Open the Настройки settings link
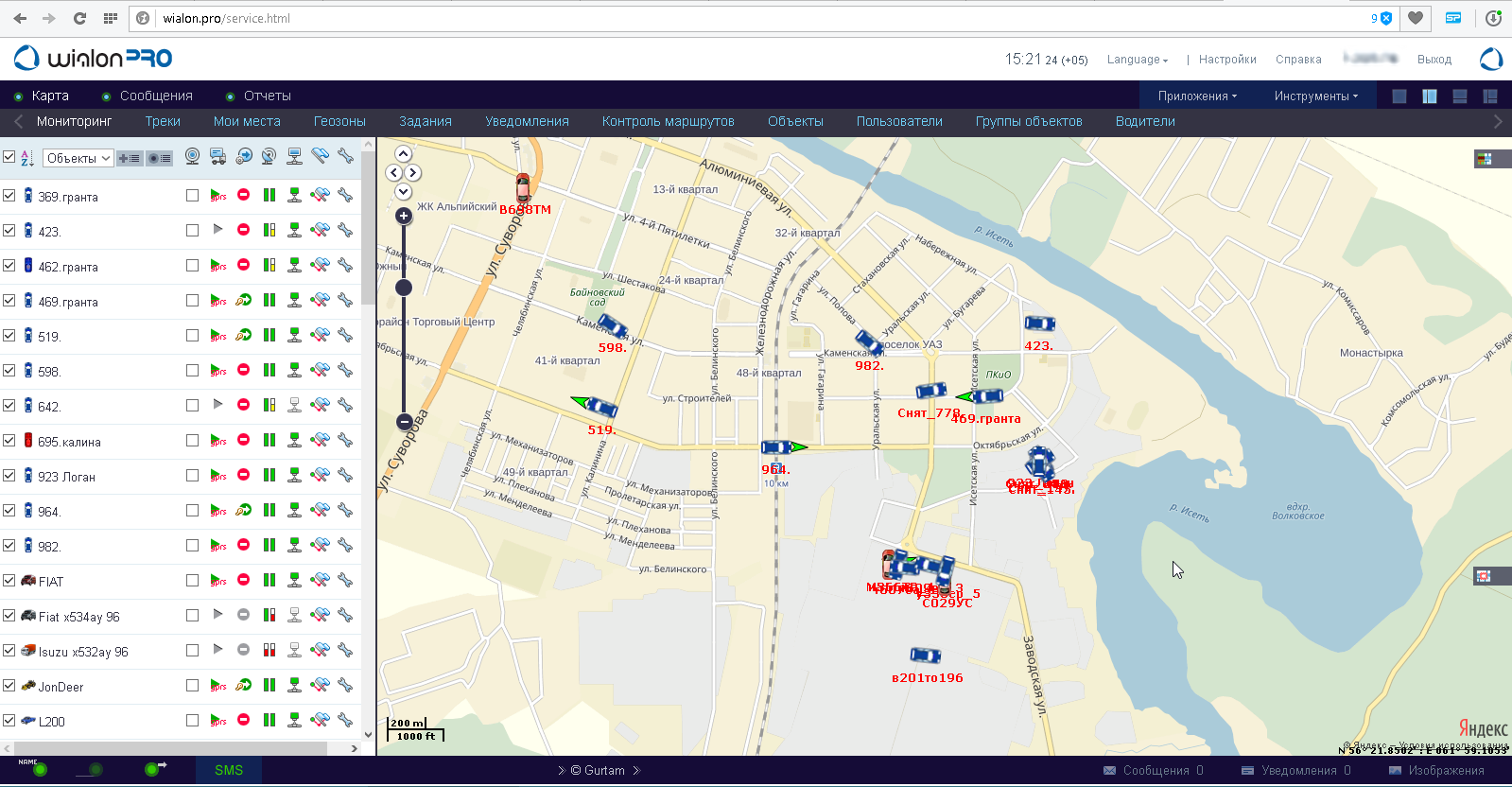 pos(1227,60)
